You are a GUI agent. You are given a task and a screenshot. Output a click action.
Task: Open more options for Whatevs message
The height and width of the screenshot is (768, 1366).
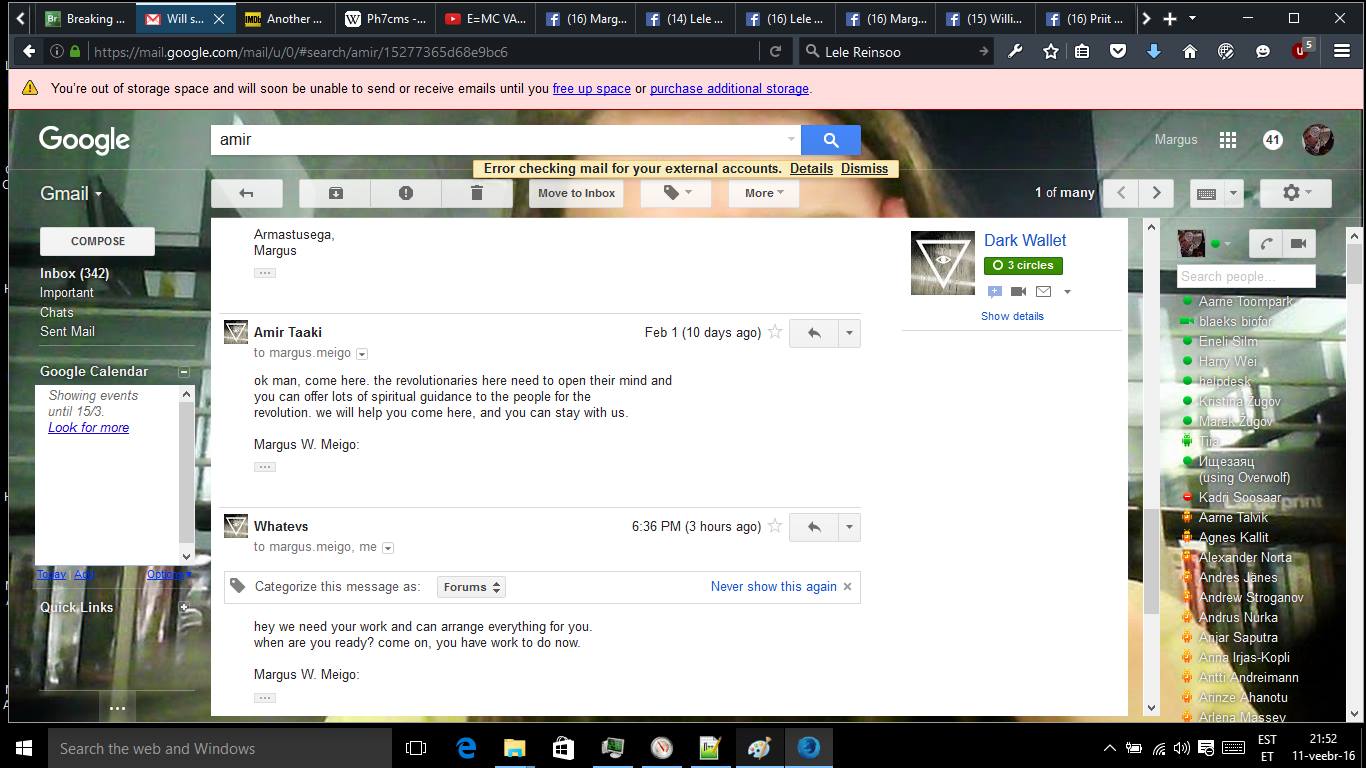coord(849,527)
